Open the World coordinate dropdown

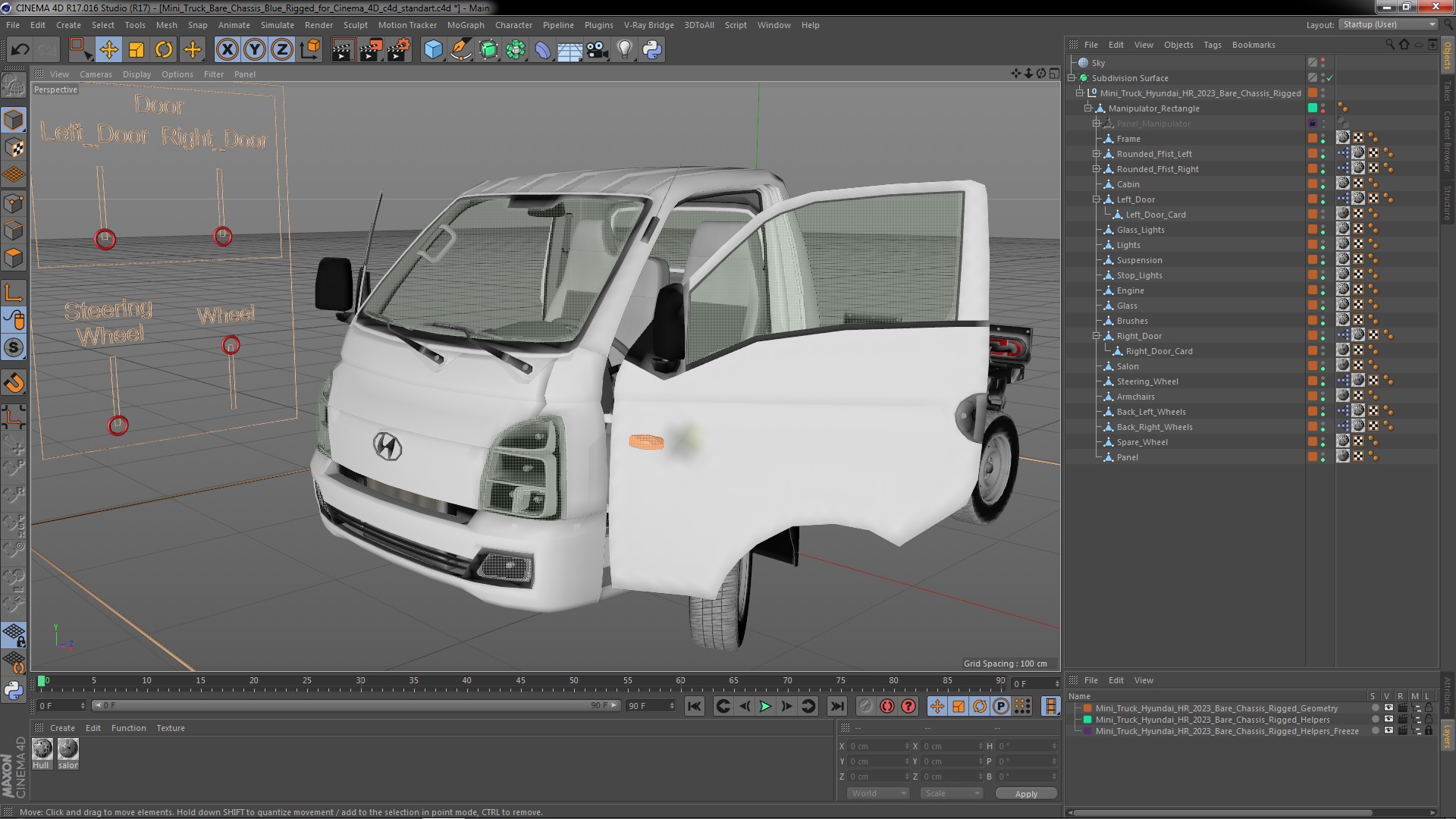pos(877,793)
